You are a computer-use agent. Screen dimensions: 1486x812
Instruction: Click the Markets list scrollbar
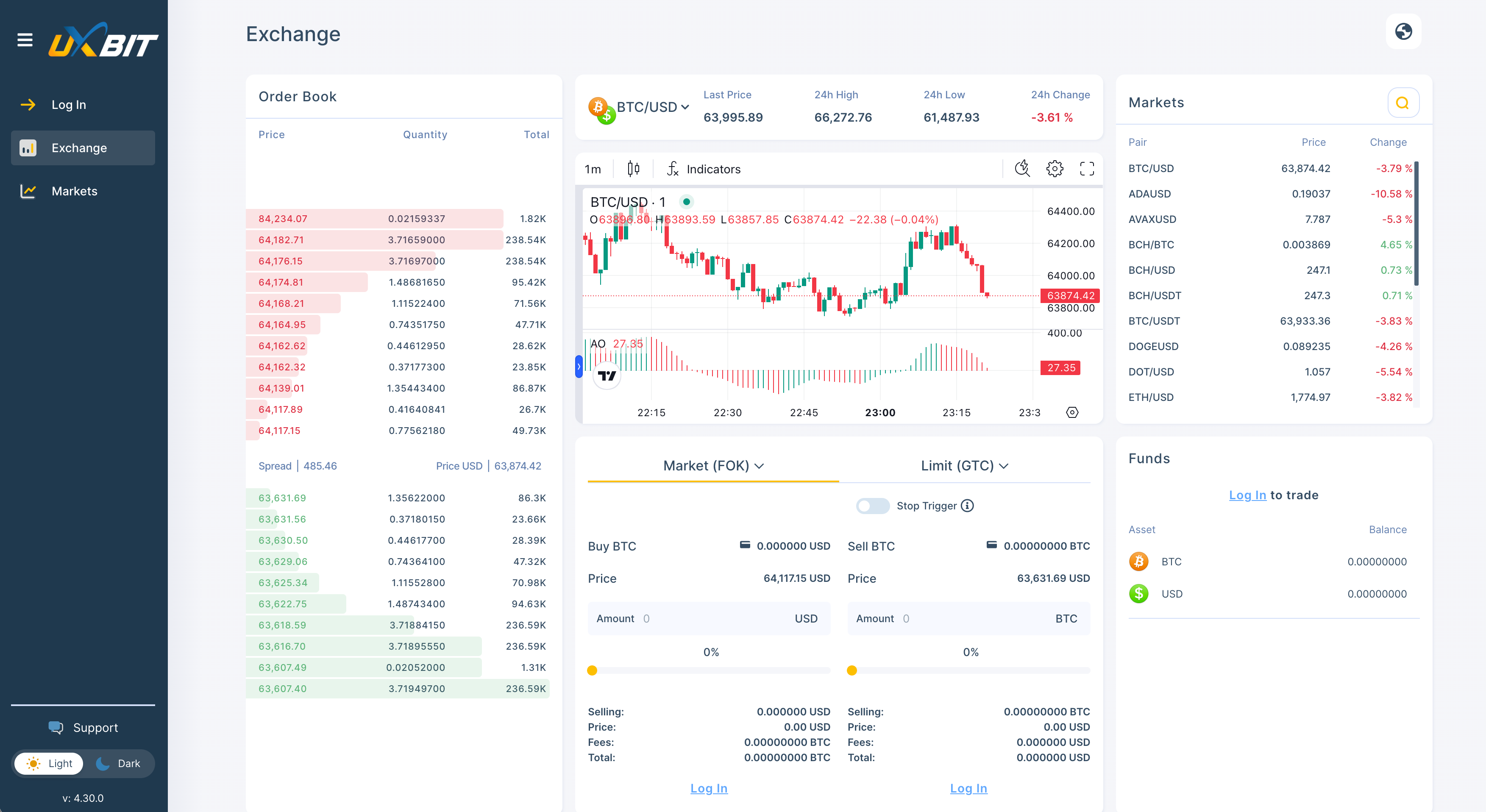(x=1416, y=224)
